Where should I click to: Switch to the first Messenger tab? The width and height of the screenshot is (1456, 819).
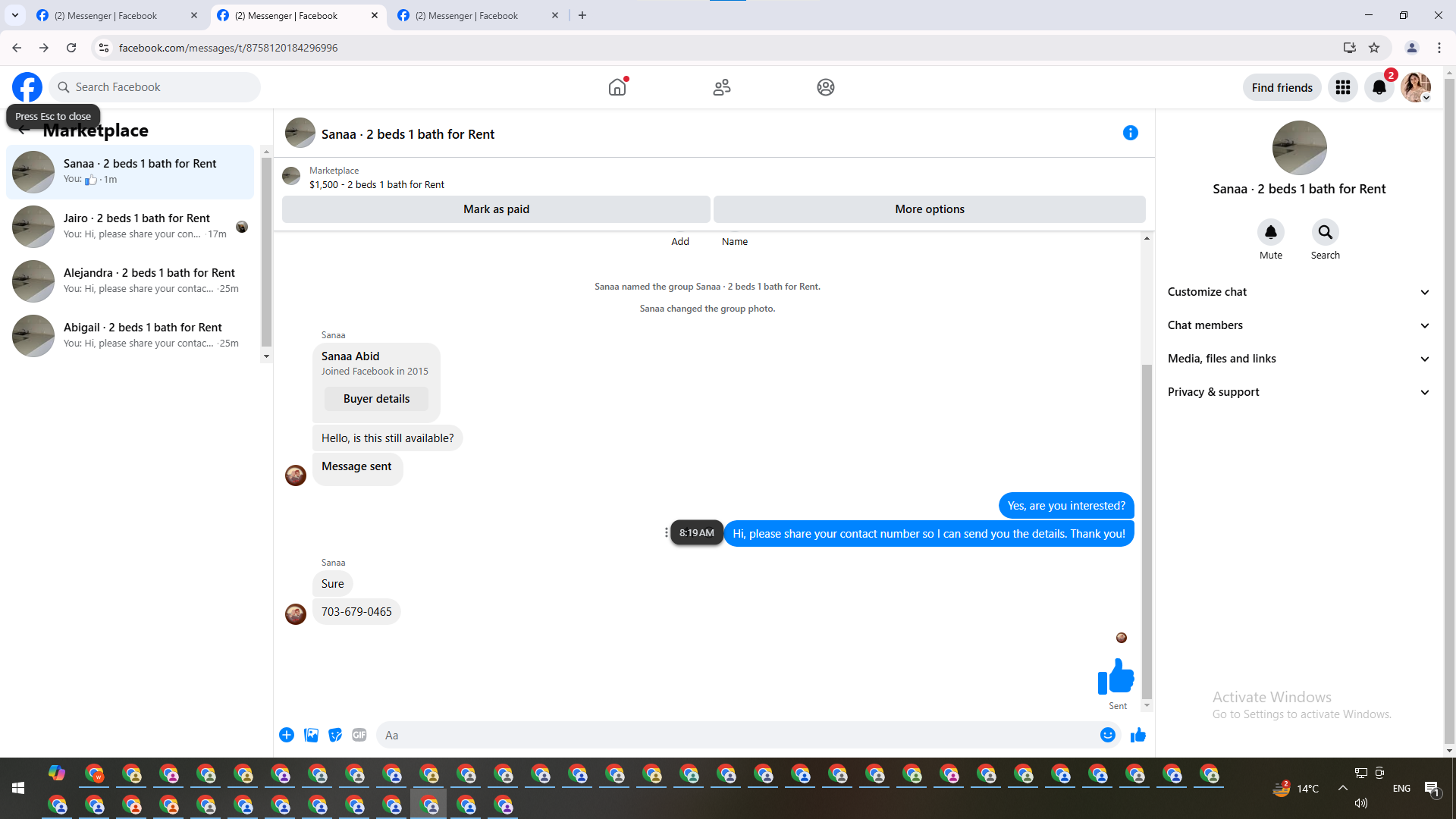[x=115, y=15]
